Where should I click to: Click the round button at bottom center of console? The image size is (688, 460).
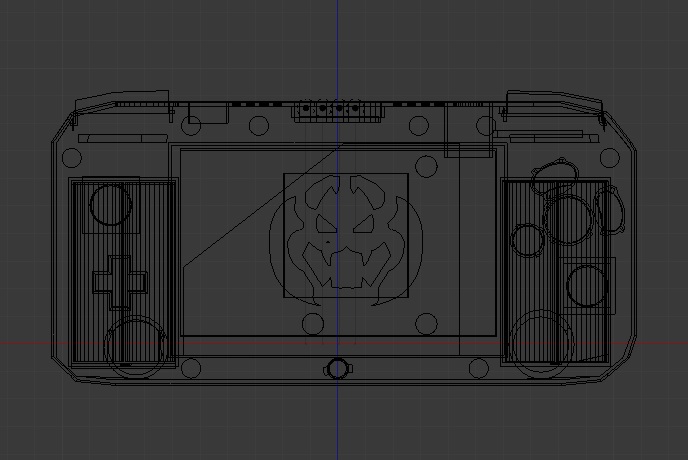click(x=337, y=369)
